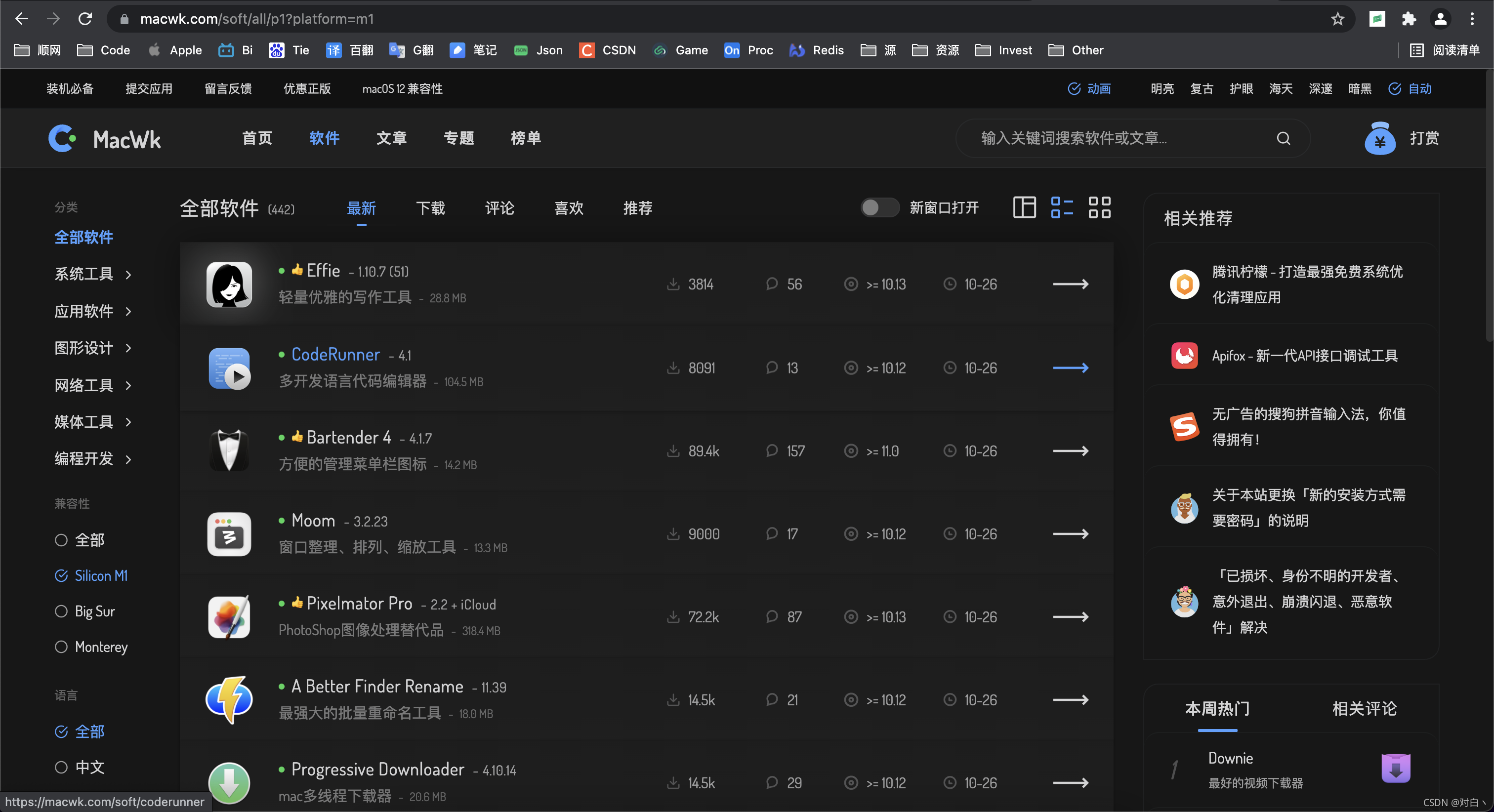Switch to the split-panel layout view icon
Viewport: 1494px width, 812px height.
point(1024,207)
